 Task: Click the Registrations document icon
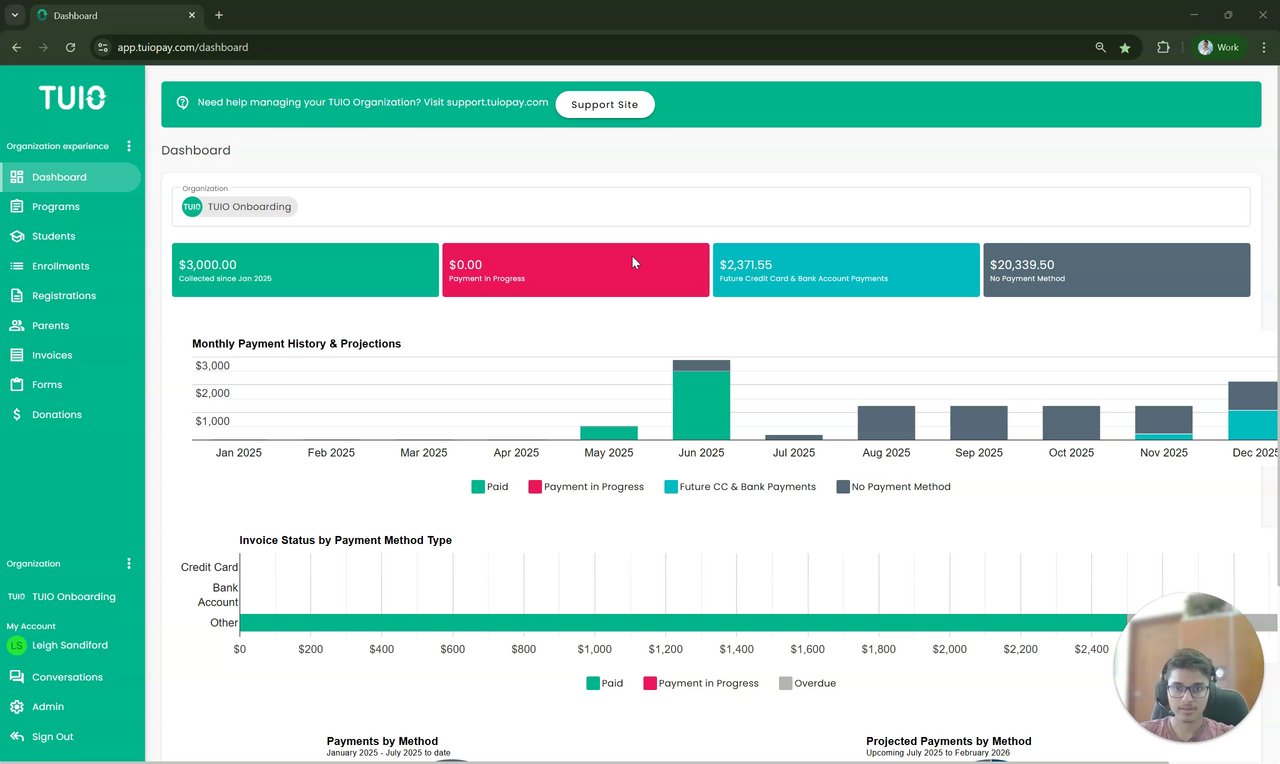16,296
